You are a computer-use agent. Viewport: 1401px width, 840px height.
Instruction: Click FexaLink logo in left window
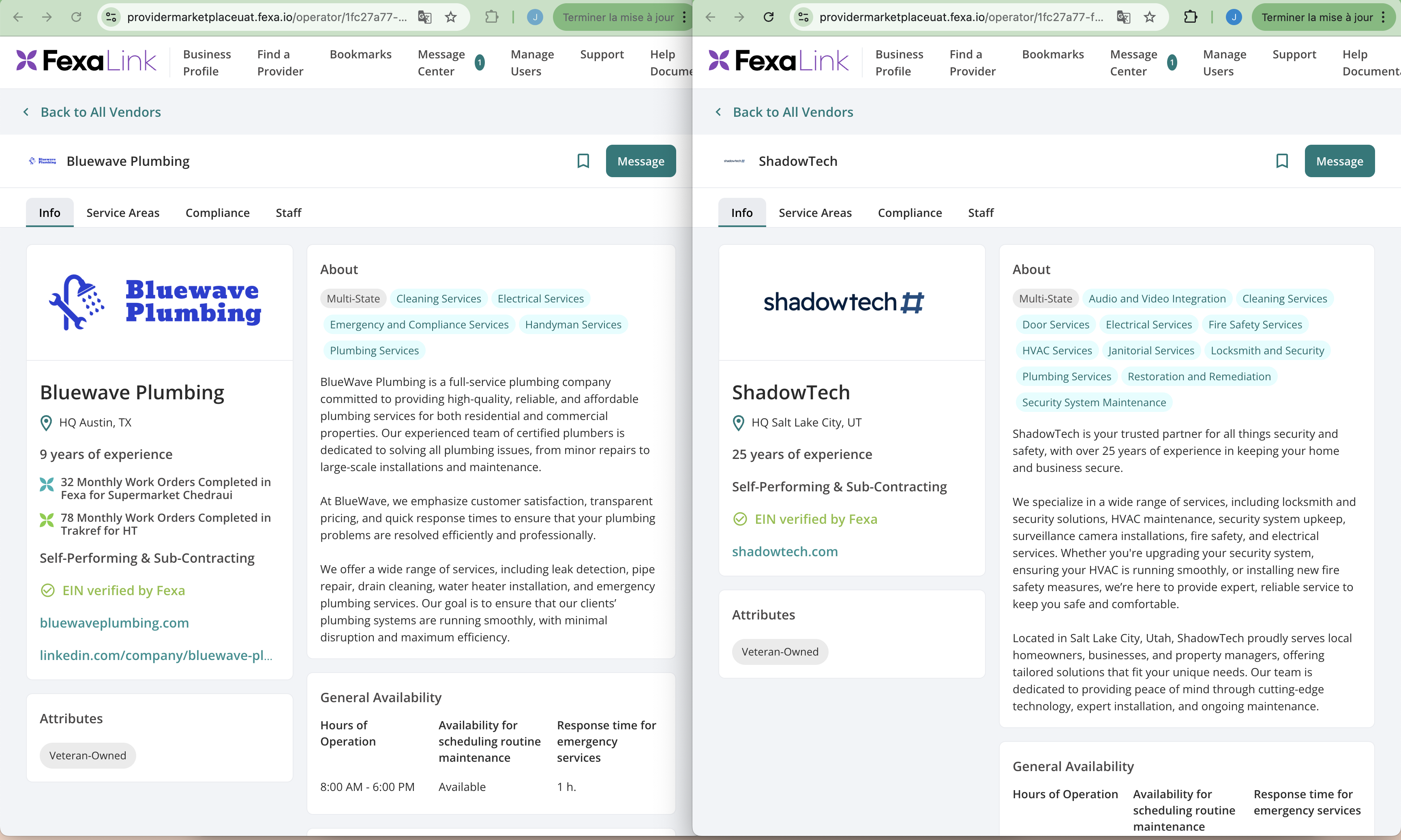click(x=86, y=61)
